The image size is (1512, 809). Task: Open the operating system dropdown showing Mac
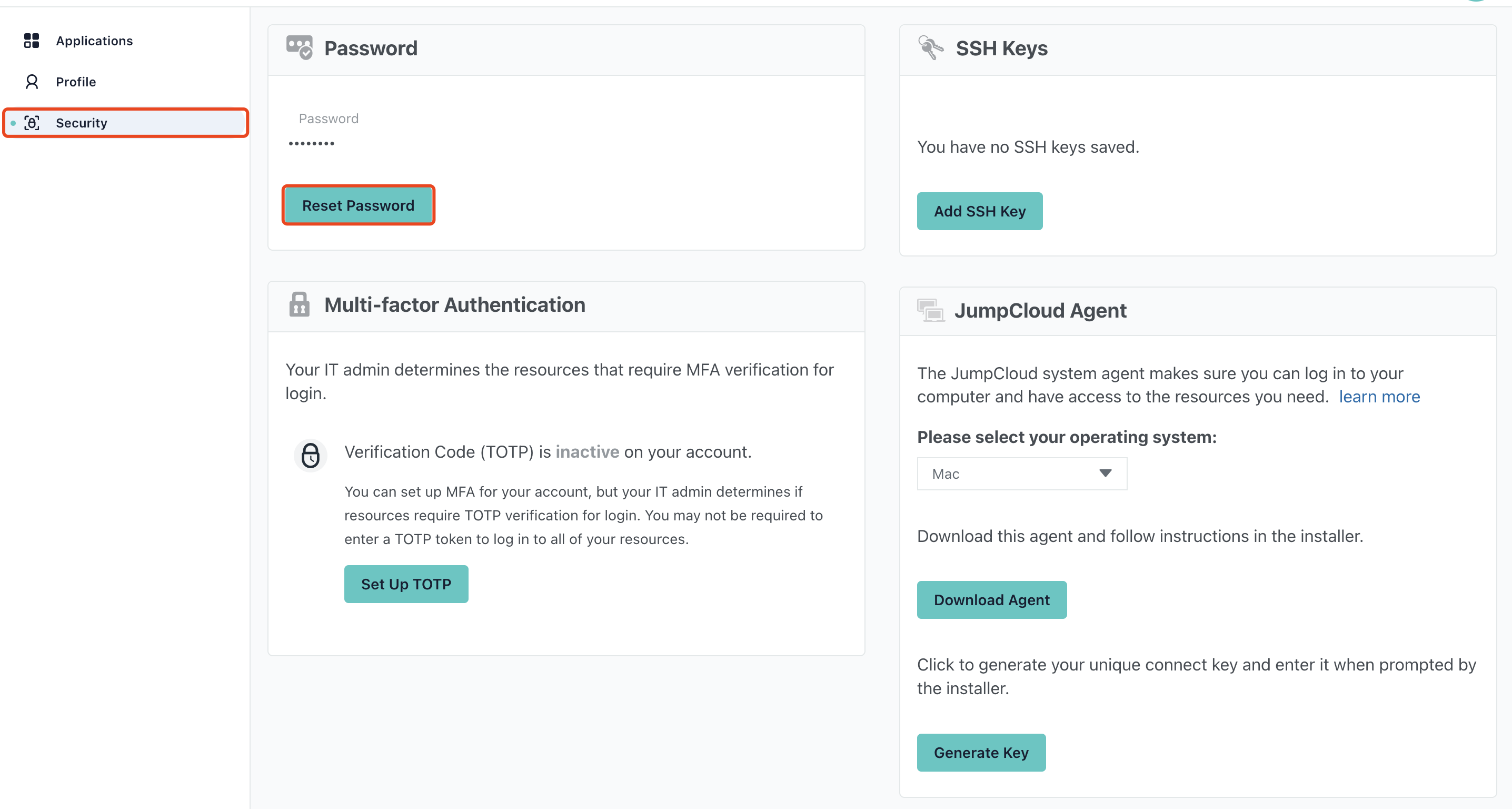(x=1022, y=473)
